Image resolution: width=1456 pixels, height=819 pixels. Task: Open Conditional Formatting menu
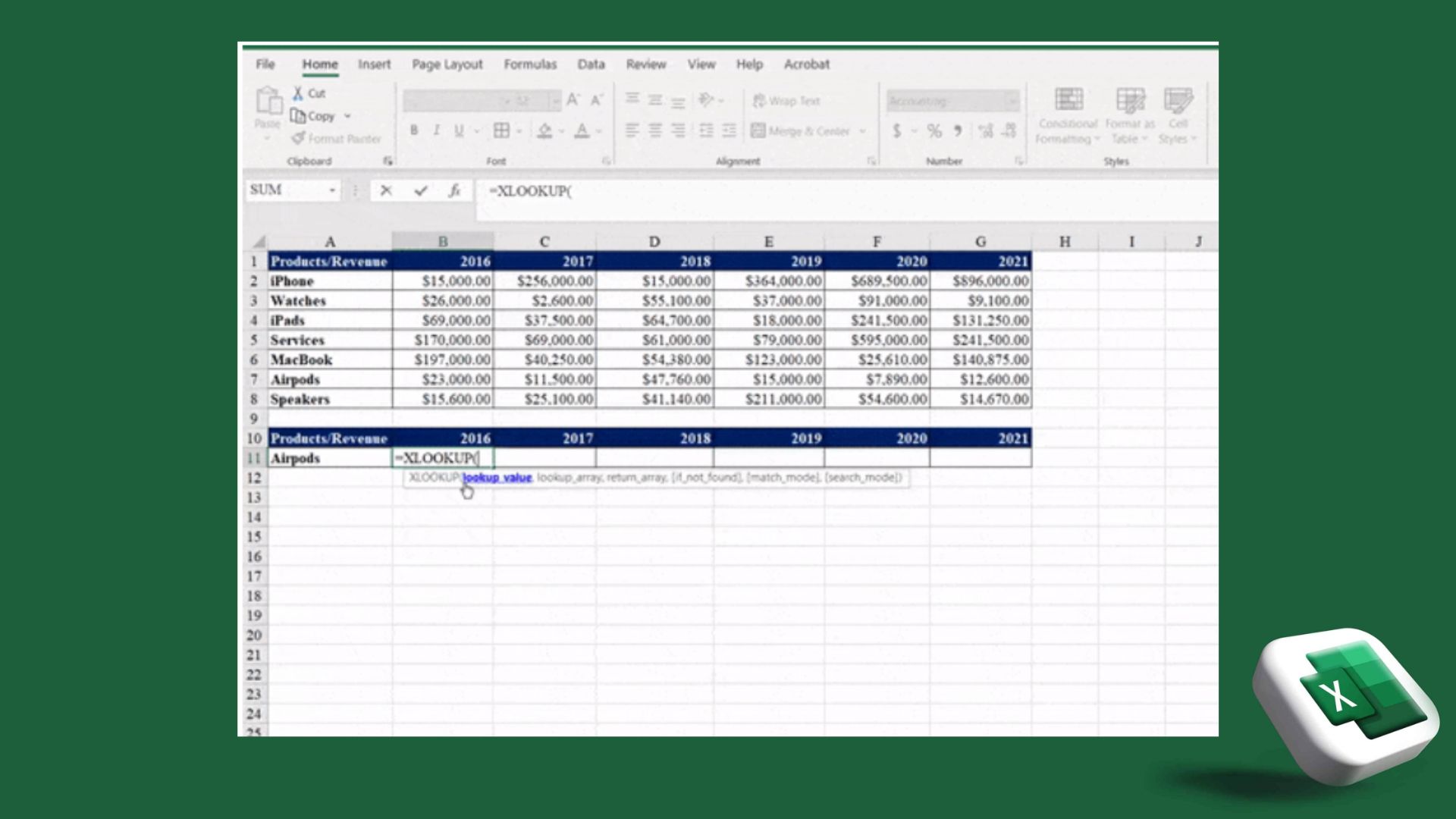tap(1068, 116)
